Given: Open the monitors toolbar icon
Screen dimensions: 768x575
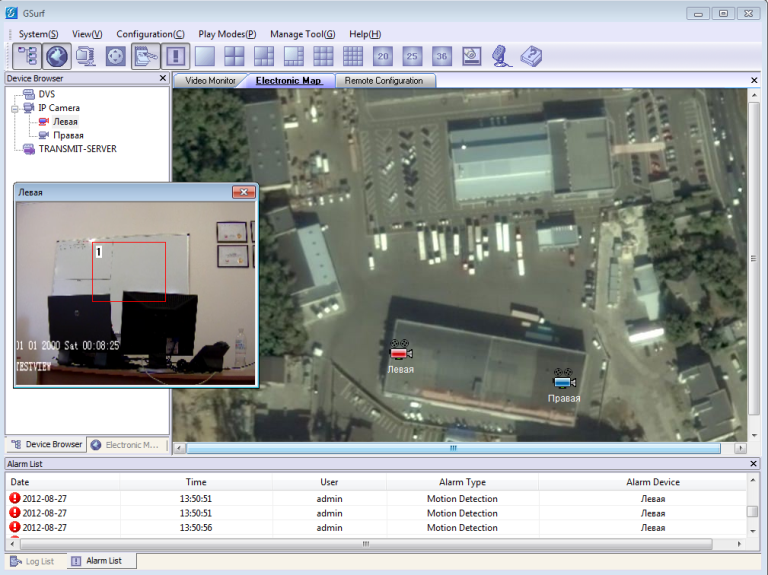Looking at the screenshot, I should pyautogui.click(x=86, y=56).
